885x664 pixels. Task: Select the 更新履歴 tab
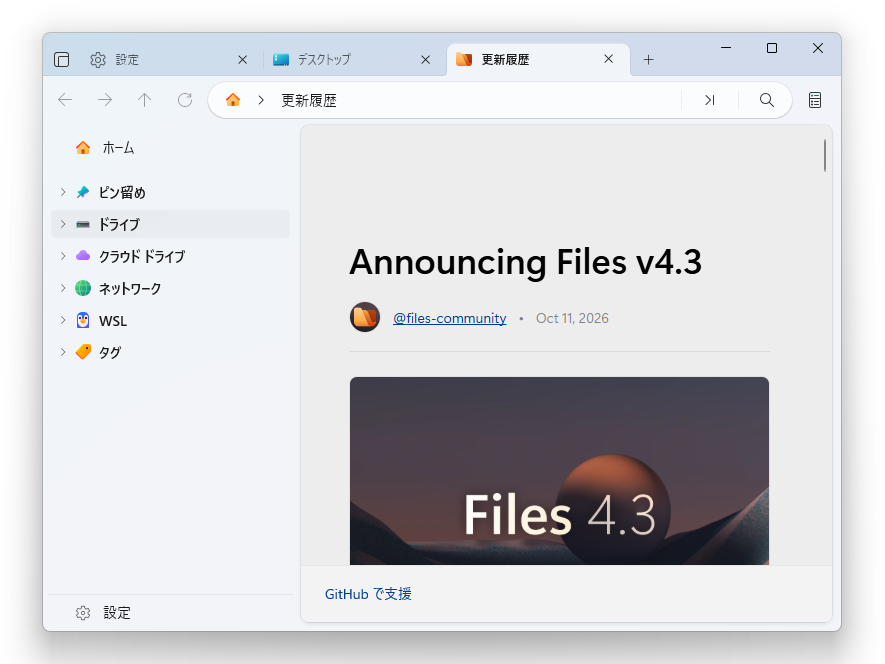538,59
